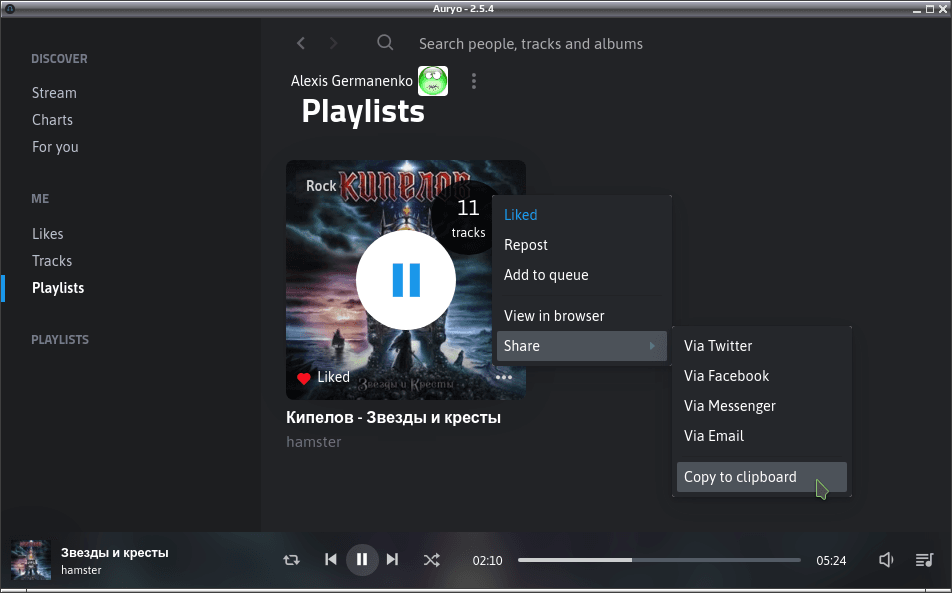Pause the playlist via the cover button
Viewport: 952px width, 593px height.
[406, 280]
